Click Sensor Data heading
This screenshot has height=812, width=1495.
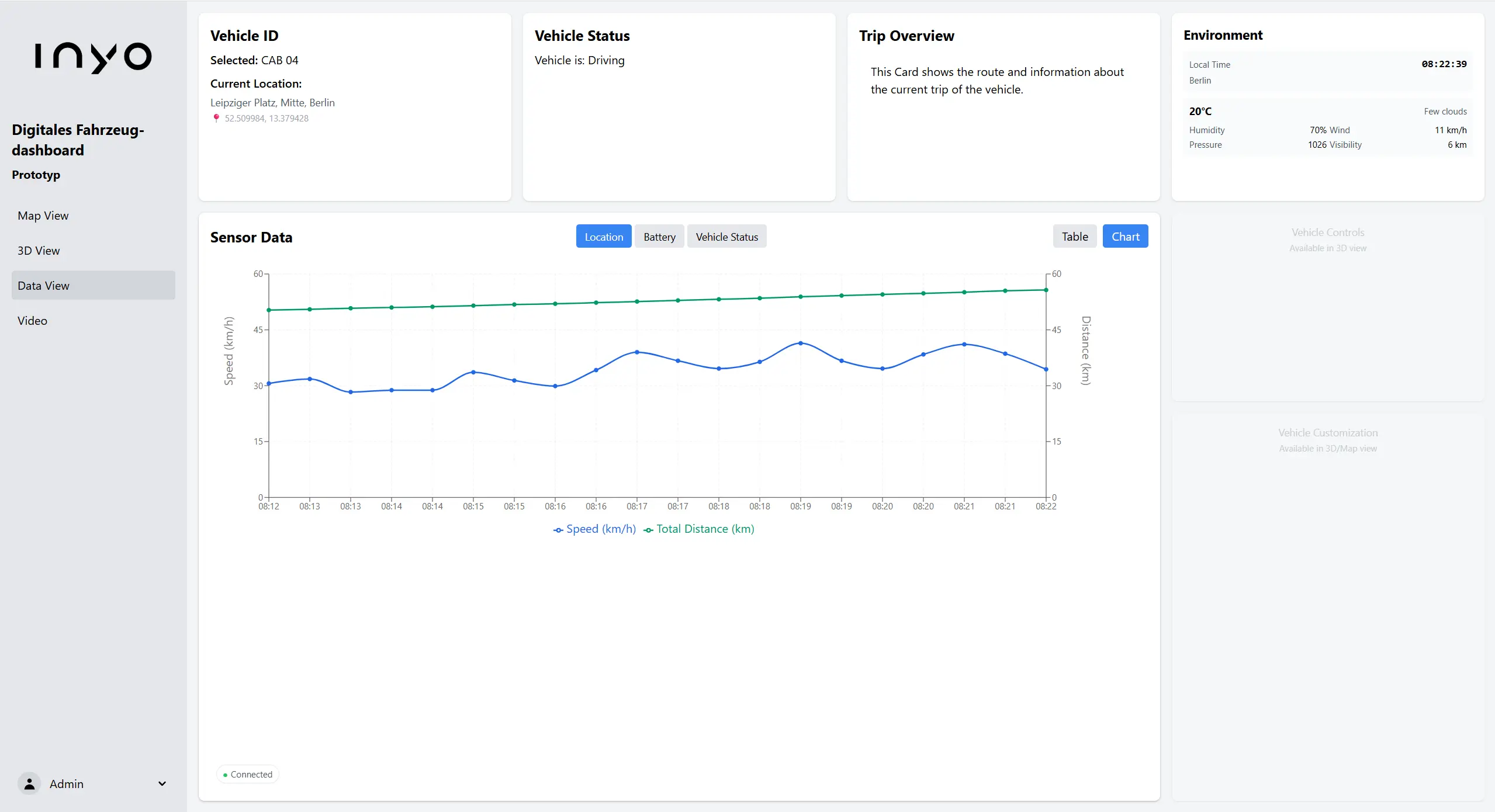pos(251,238)
